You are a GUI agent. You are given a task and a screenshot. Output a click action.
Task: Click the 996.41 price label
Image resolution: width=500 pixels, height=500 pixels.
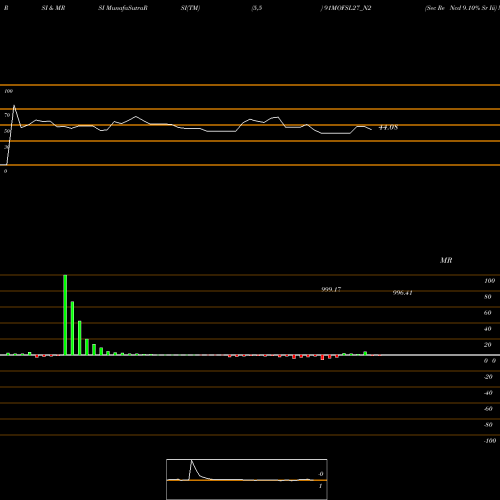pos(402,293)
